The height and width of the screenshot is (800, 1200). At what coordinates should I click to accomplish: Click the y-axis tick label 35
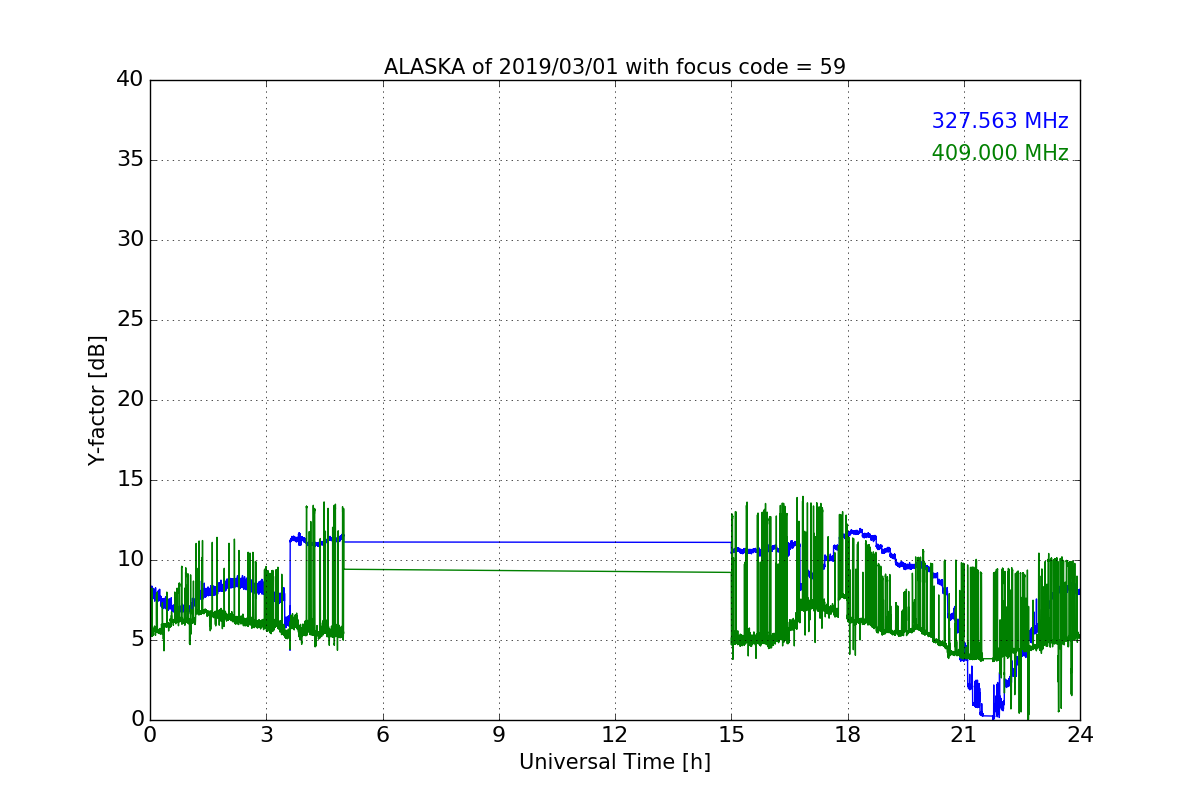tap(130, 160)
